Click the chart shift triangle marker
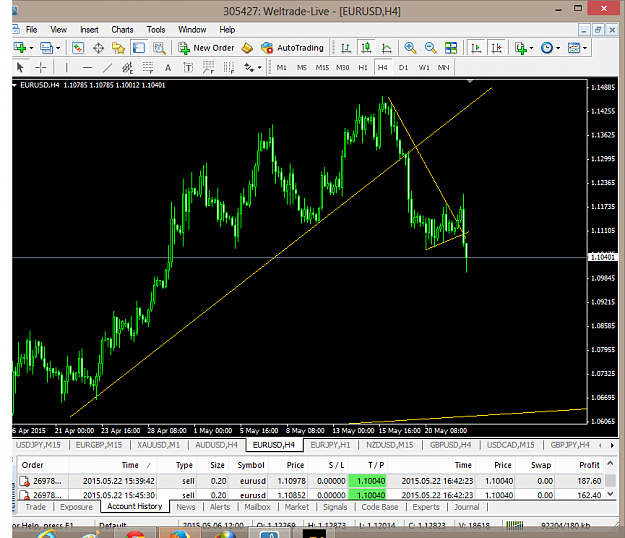 (x=470, y=81)
